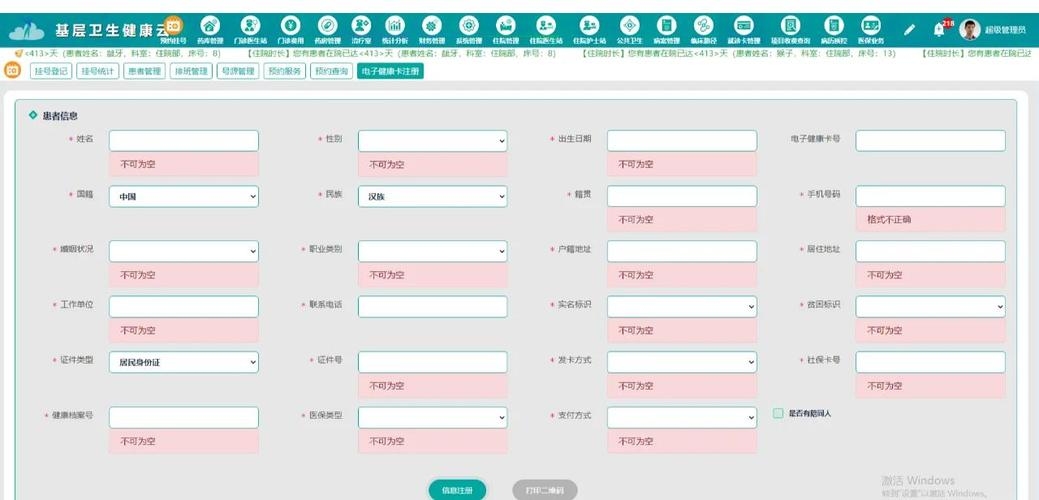Select the 电子健康卡注册 tab

click(390, 71)
